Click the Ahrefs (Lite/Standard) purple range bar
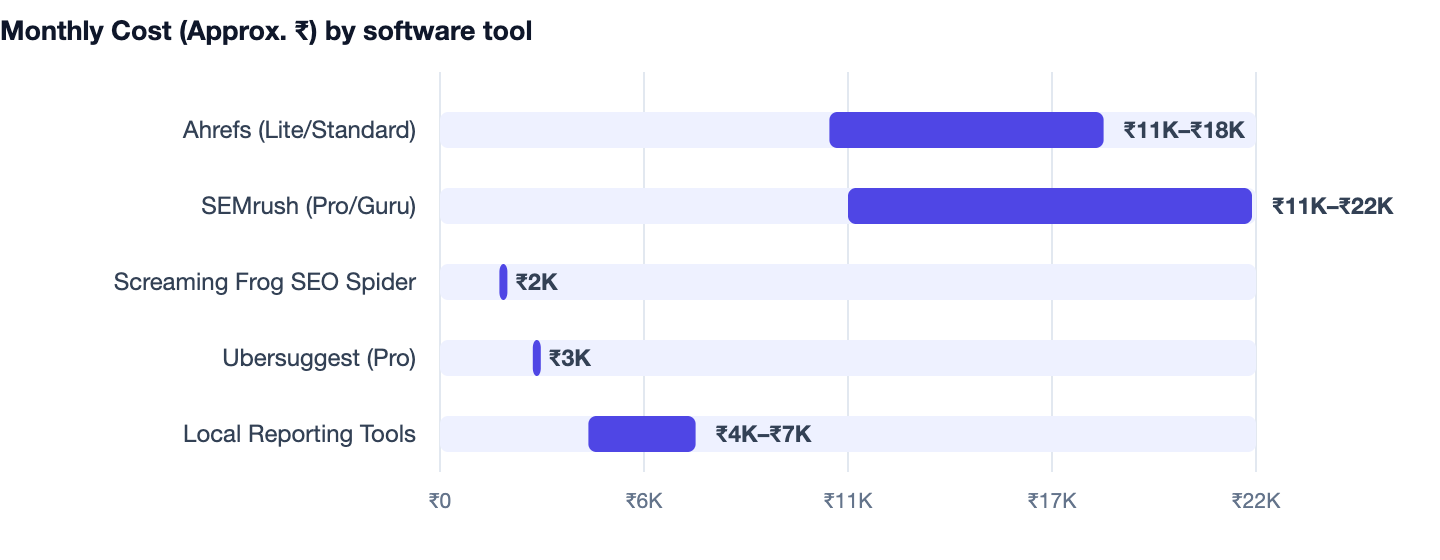 click(966, 130)
